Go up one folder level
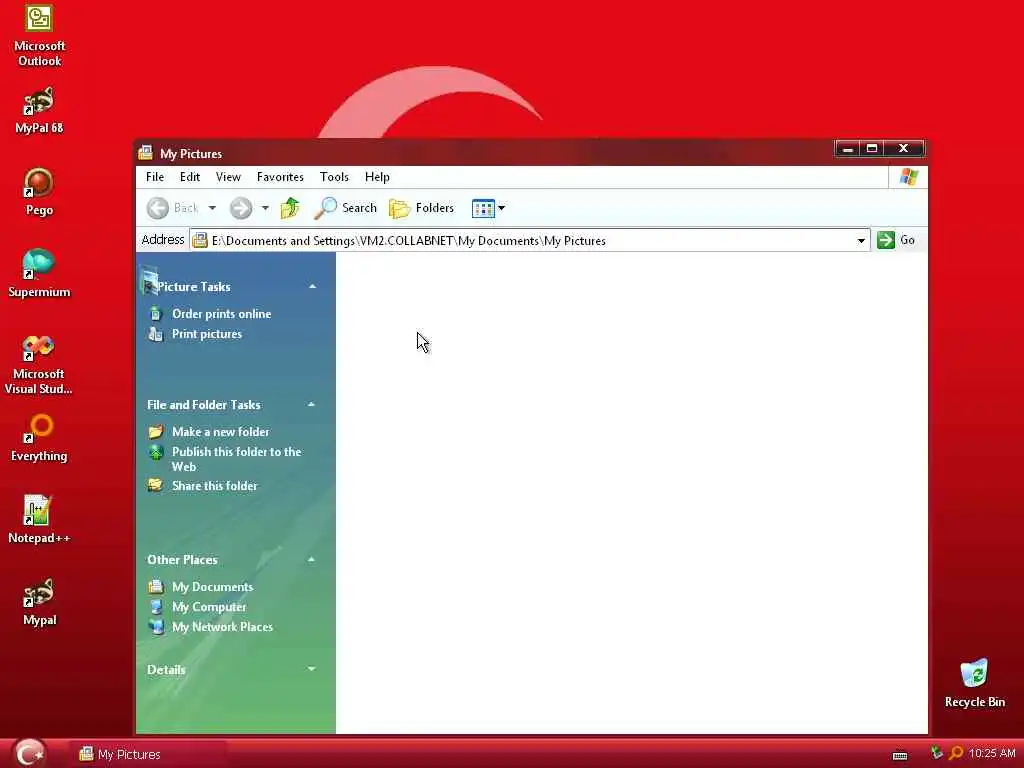The height and width of the screenshot is (768, 1024). (x=290, y=208)
